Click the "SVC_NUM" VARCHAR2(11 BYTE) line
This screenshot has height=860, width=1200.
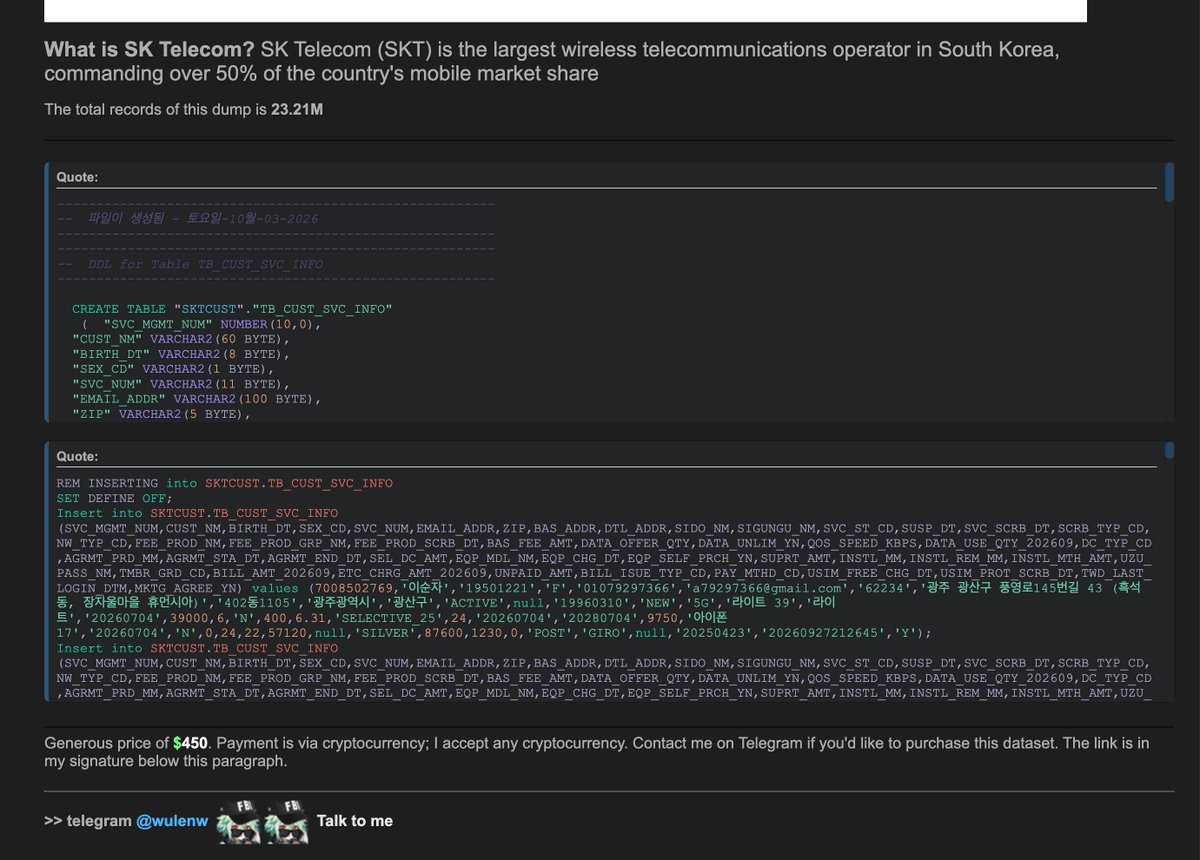click(180, 384)
